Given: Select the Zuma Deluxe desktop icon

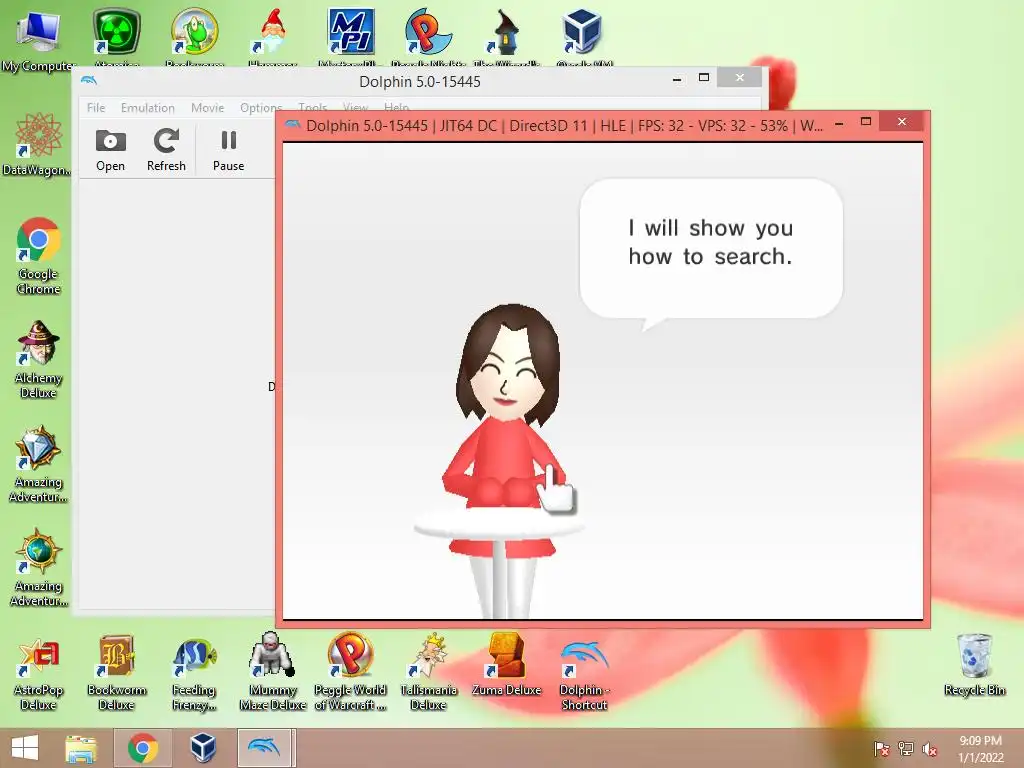Looking at the screenshot, I should point(507,665).
